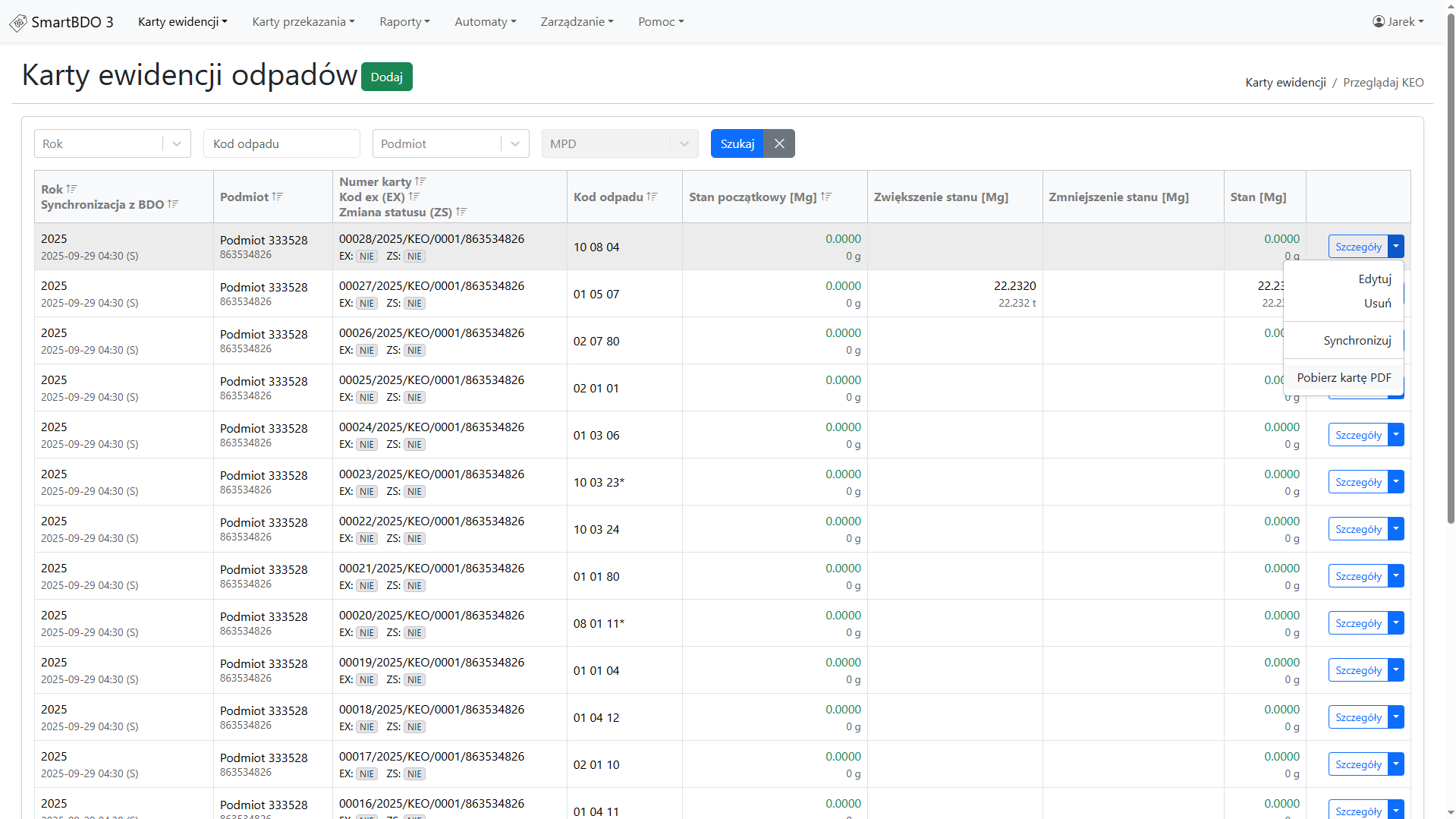Screen dimensions: 1456x819
Task: Click the green Dodaj button
Action: click(386, 77)
